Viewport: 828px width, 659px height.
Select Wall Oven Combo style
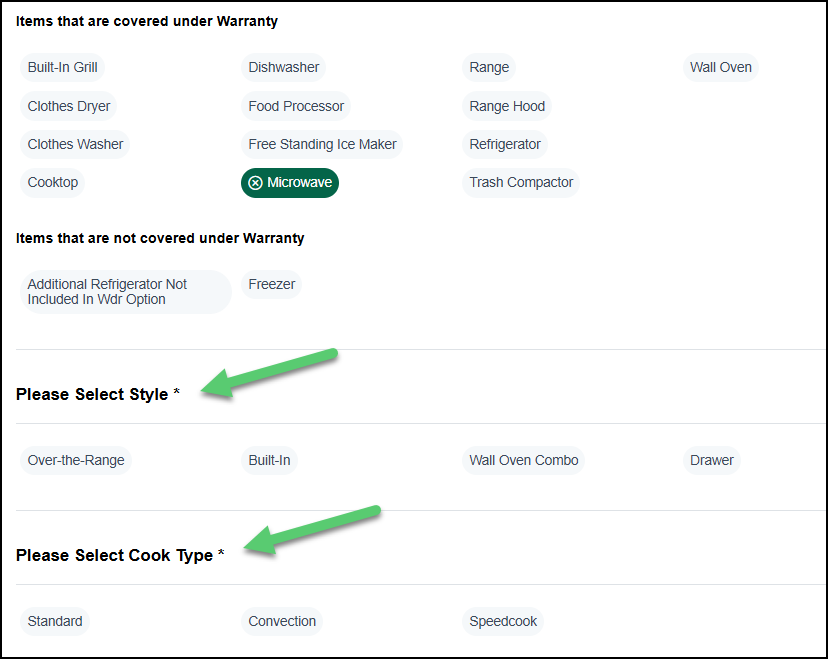coord(524,460)
